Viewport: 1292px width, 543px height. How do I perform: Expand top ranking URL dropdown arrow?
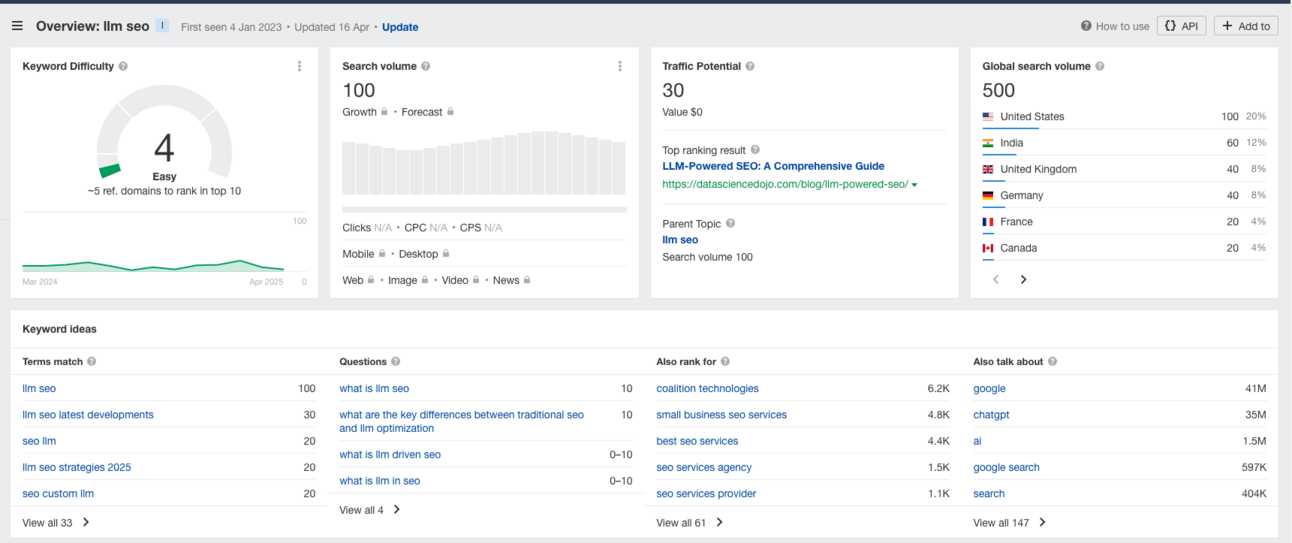coord(914,185)
